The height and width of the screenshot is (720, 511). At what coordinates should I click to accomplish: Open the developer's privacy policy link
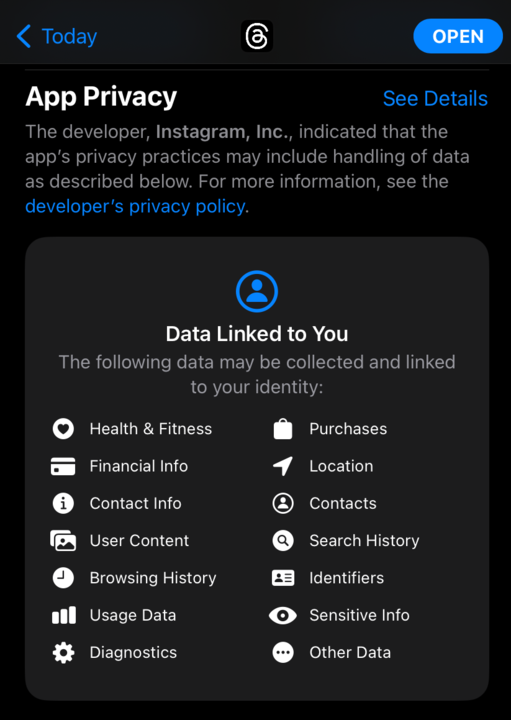135,206
